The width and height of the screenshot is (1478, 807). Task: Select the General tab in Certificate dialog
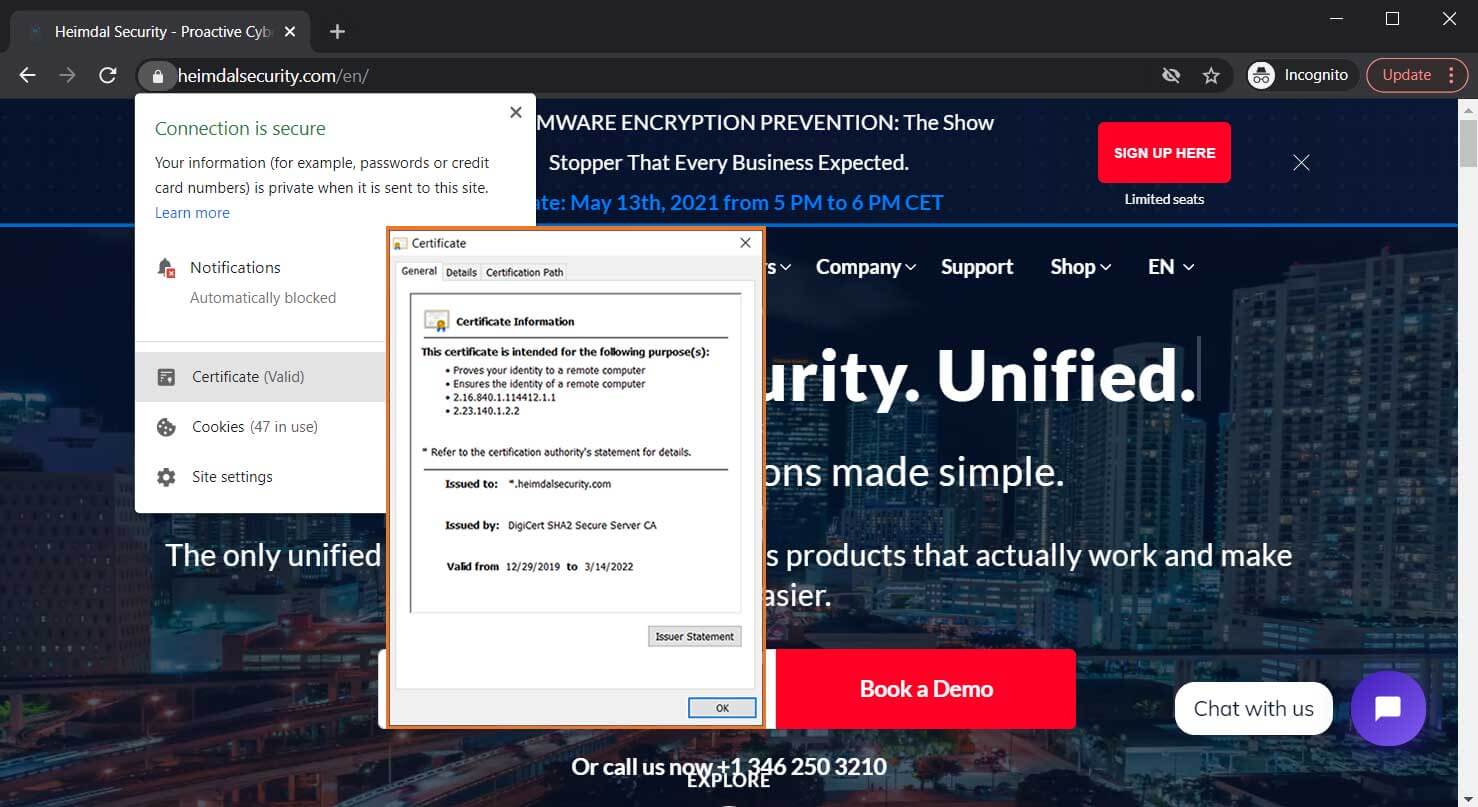pyautogui.click(x=419, y=271)
